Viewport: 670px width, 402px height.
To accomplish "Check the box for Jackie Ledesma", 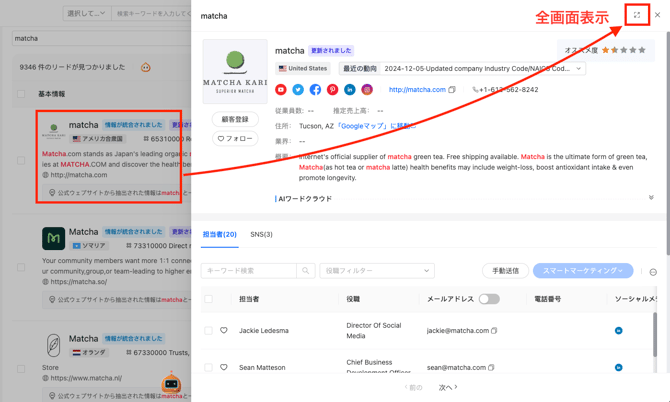I will pyautogui.click(x=209, y=330).
